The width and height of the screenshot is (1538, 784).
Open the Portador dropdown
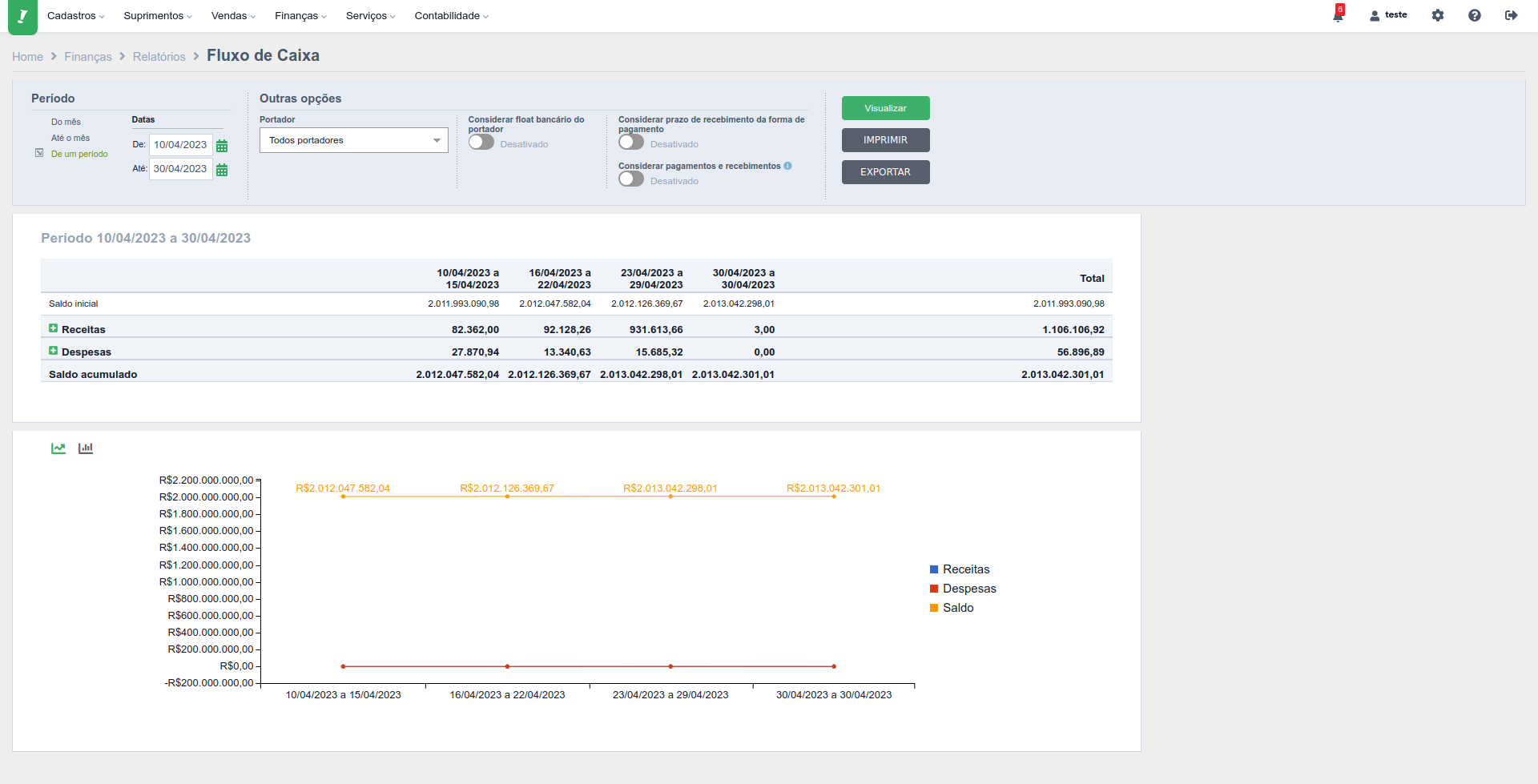pos(353,140)
